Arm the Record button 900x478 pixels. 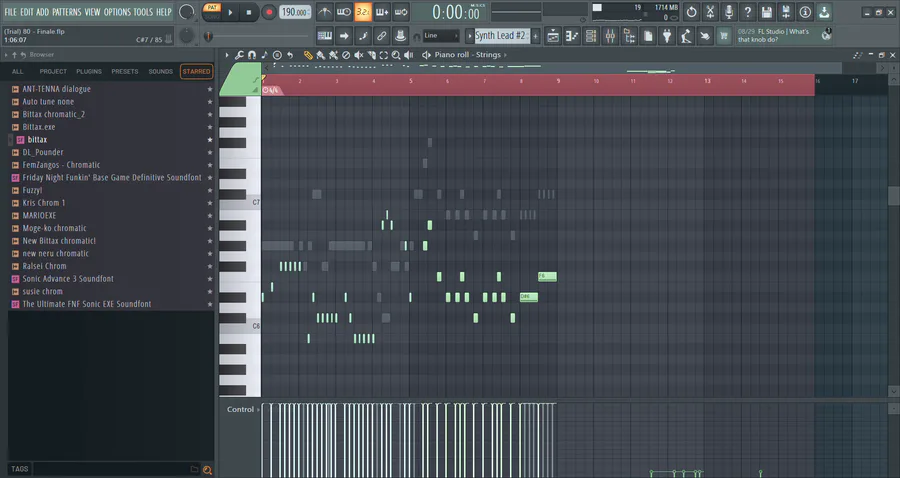click(269, 12)
